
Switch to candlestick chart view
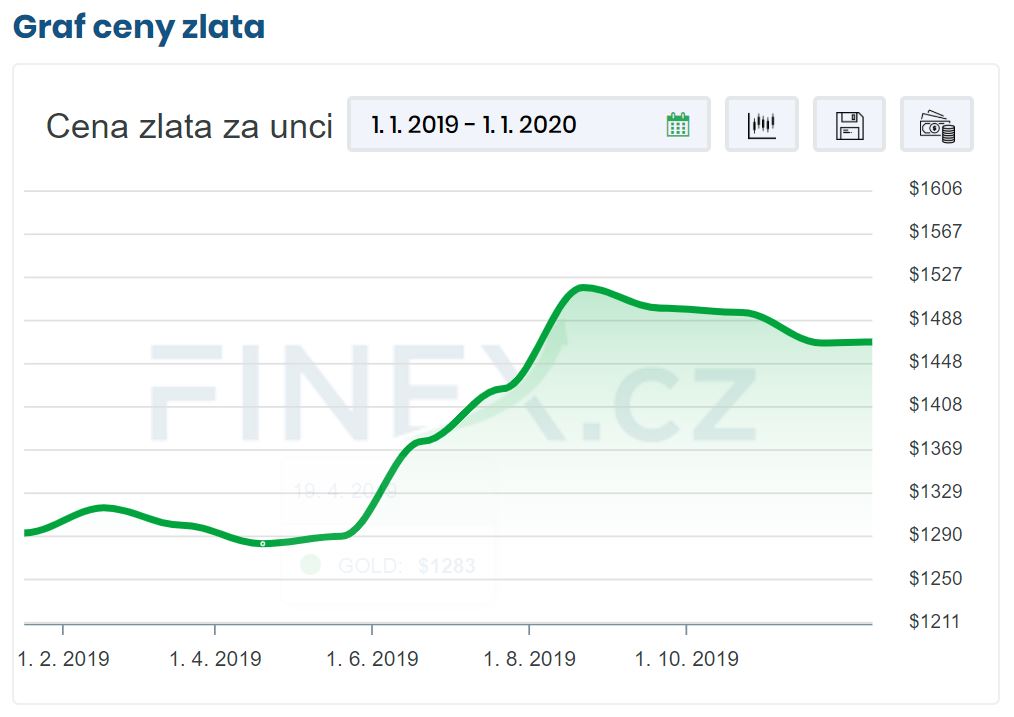[x=761, y=125]
